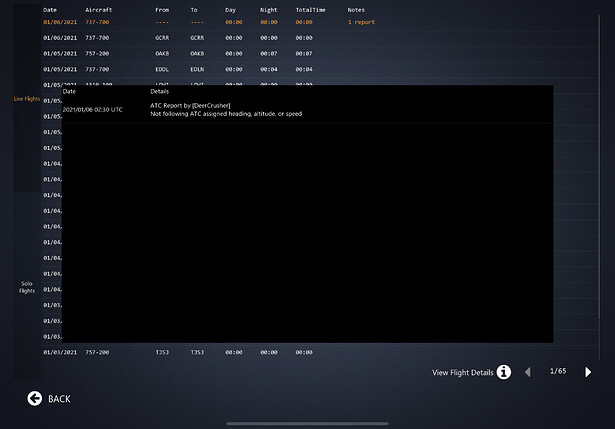The width and height of the screenshot is (615, 429).
Task: Click the TotalTime column header
Action: 310,10
